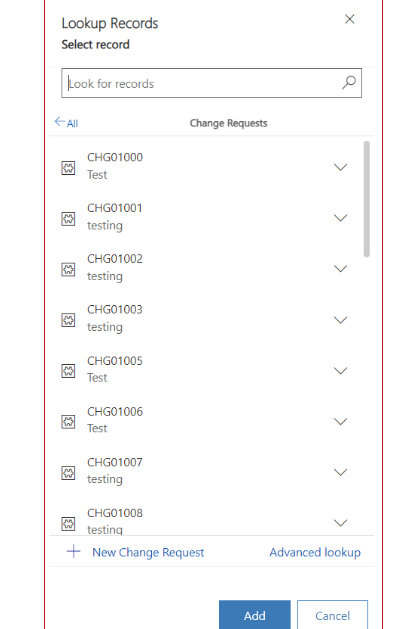
Task: Click the CHG01007 record puzzle icon
Action: tap(68, 473)
